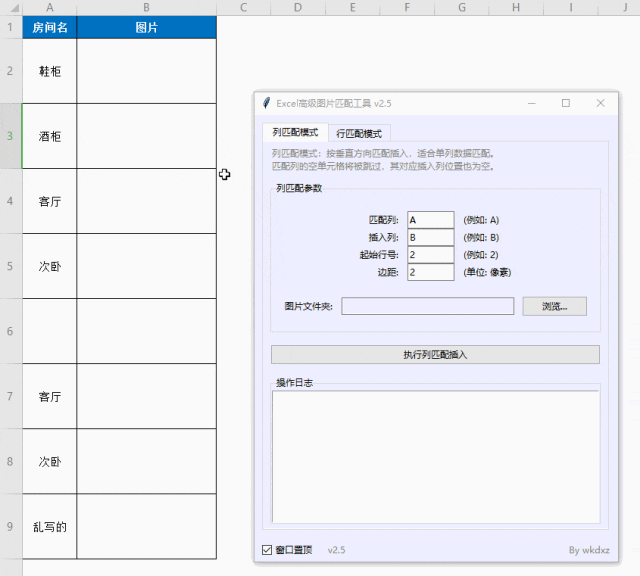640x576 pixels.
Task: Select picture cell B9 beside 乱写的
Action: (x=147, y=526)
